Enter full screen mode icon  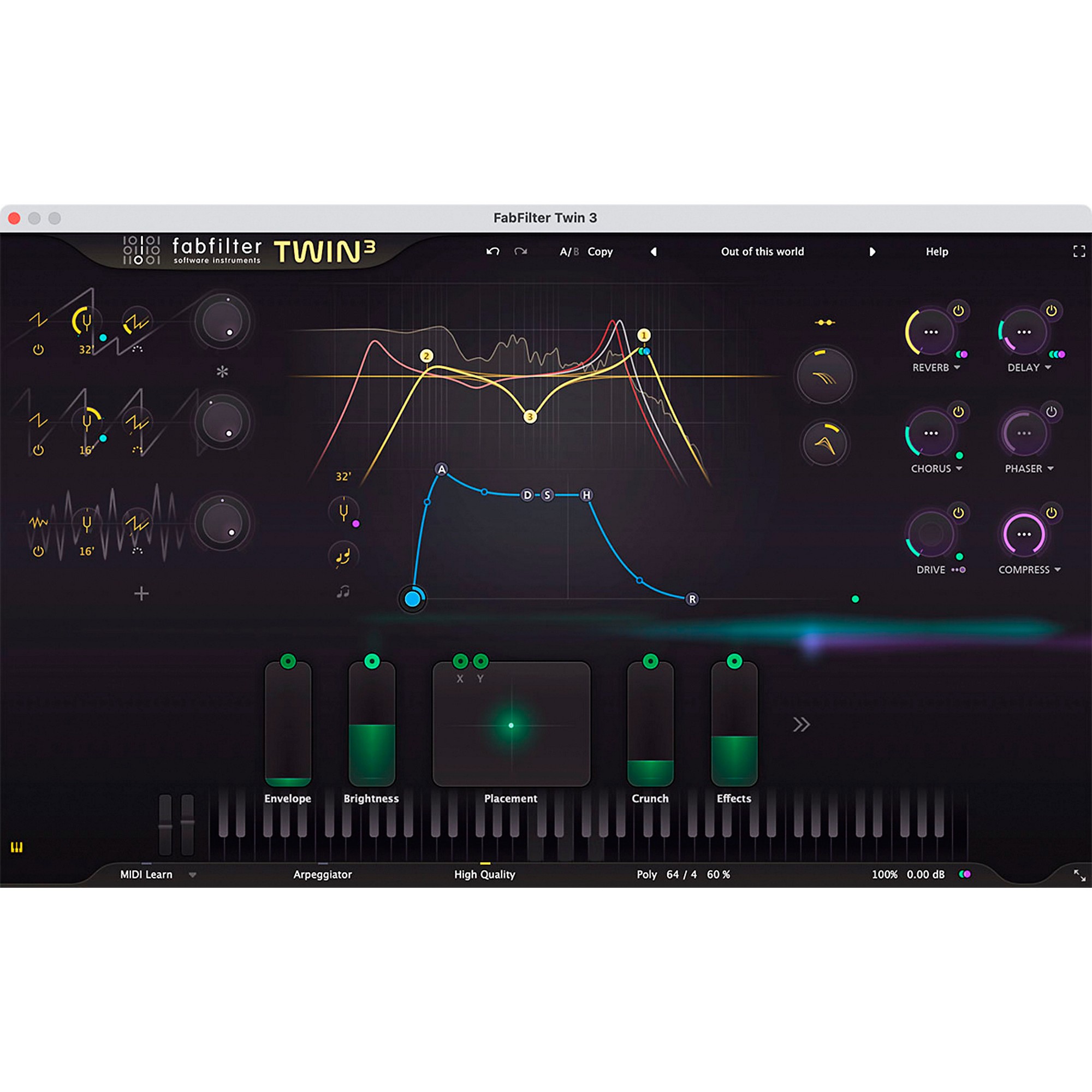click(x=1079, y=252)
